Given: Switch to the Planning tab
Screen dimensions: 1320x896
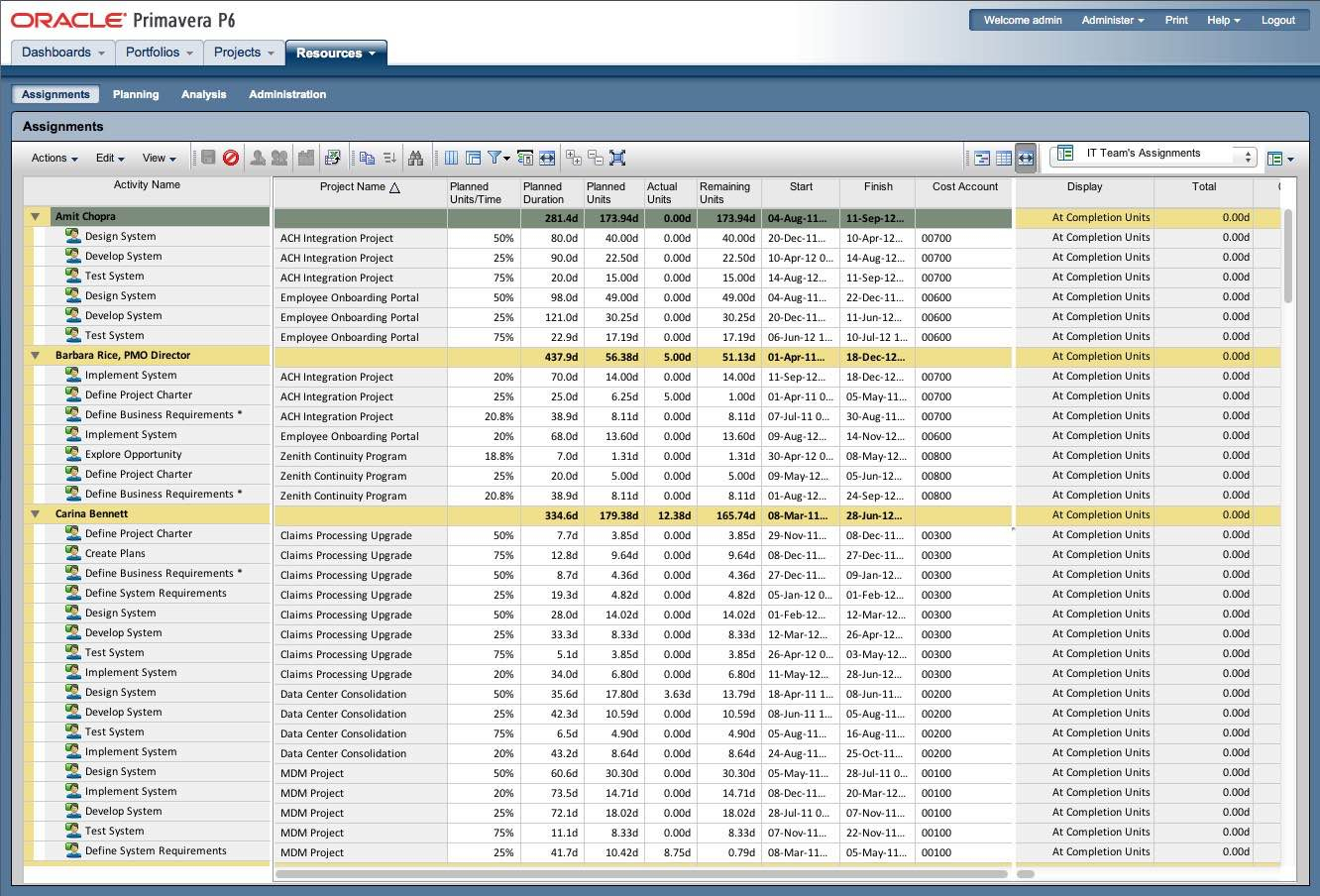Looking at the screenshot, I should [x=136, y=95].
